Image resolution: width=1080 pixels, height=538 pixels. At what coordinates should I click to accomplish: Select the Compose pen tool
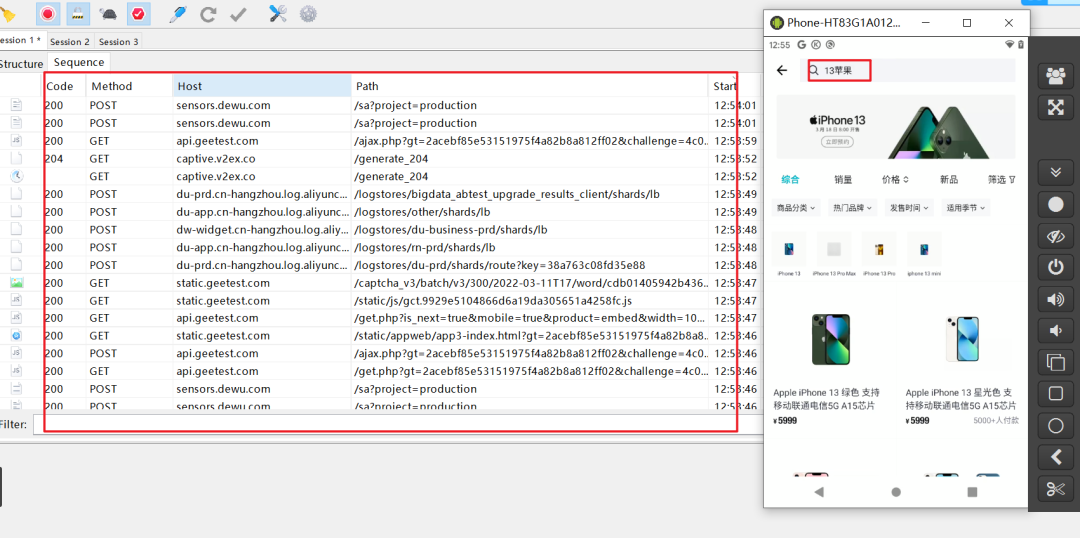pos(177,14)
